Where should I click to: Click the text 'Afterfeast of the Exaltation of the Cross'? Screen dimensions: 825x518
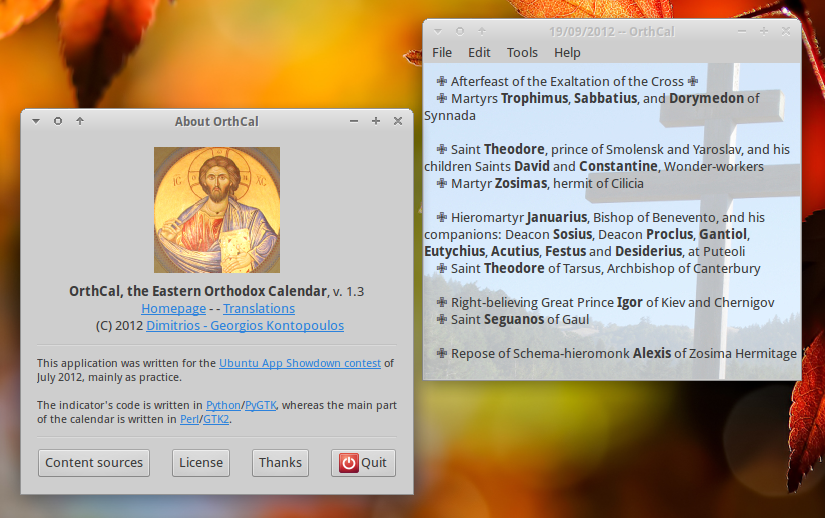pyautogui.click(x=567, y=82)
